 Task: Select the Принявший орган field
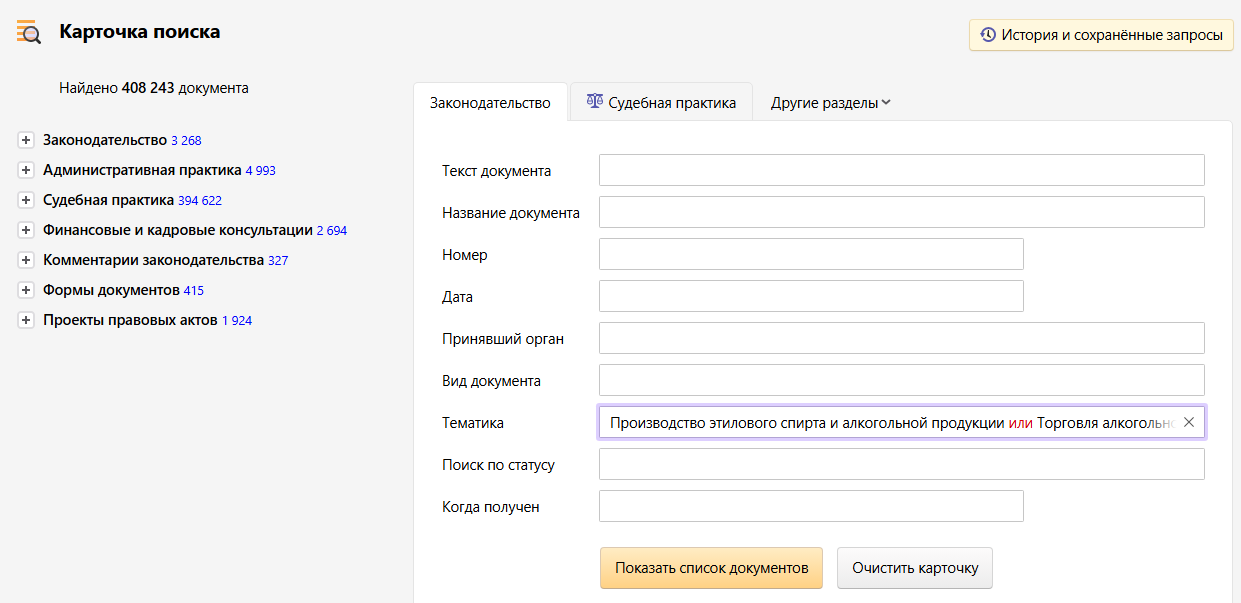pyautogui.click(x=901, y=338)
